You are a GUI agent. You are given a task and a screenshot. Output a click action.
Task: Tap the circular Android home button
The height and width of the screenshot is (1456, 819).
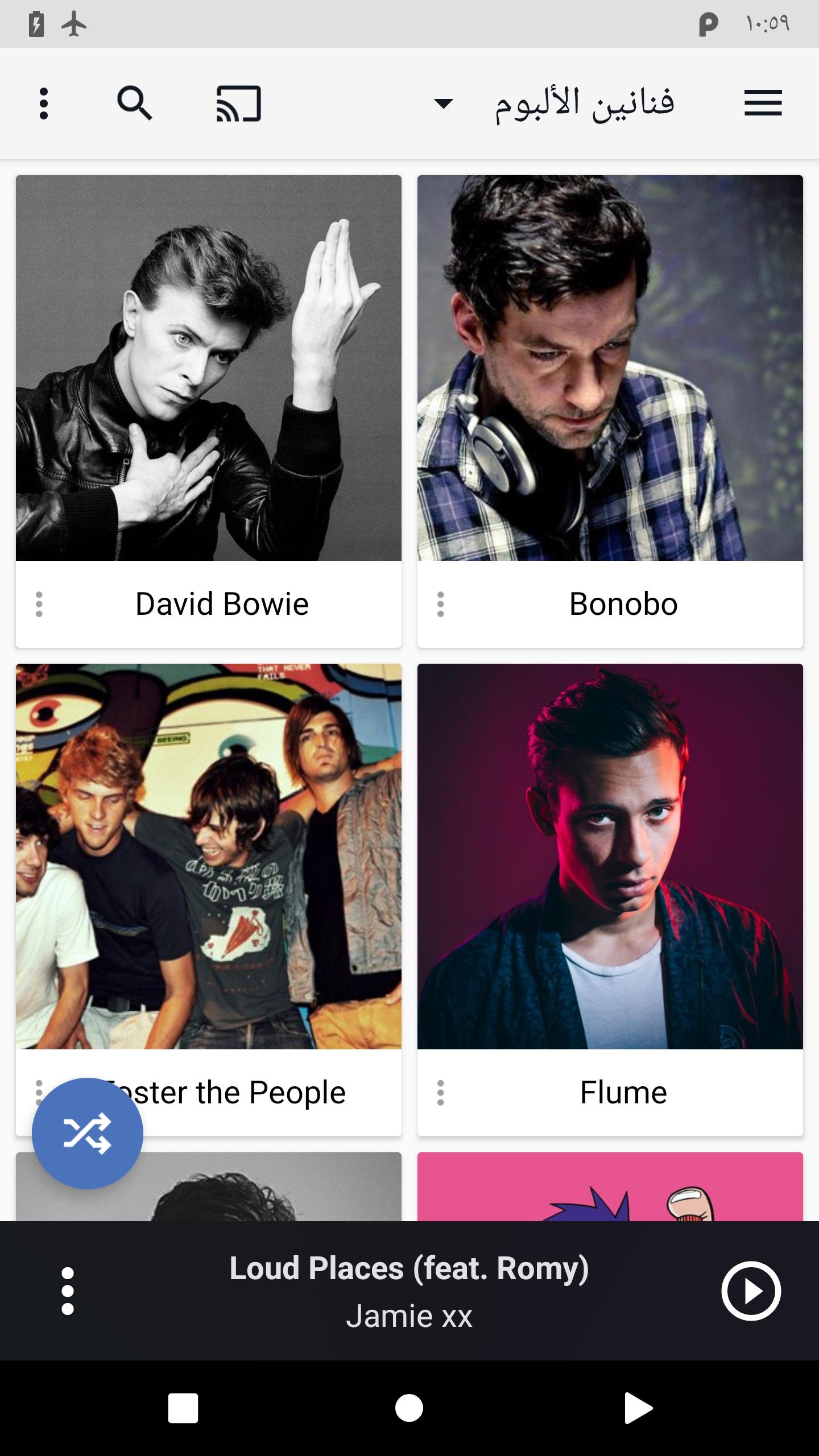(409, 1408)
